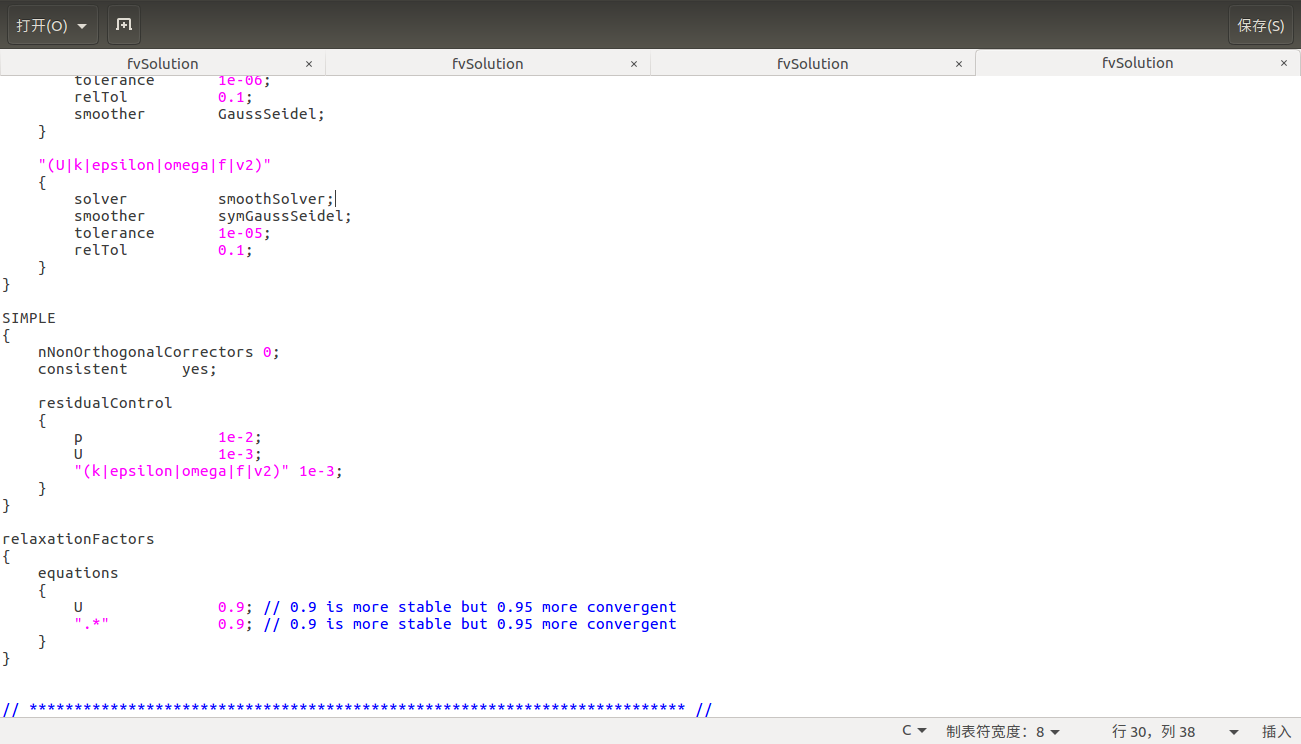
Task: Place cursor on residualControl line
Action: tap(105, 403)
